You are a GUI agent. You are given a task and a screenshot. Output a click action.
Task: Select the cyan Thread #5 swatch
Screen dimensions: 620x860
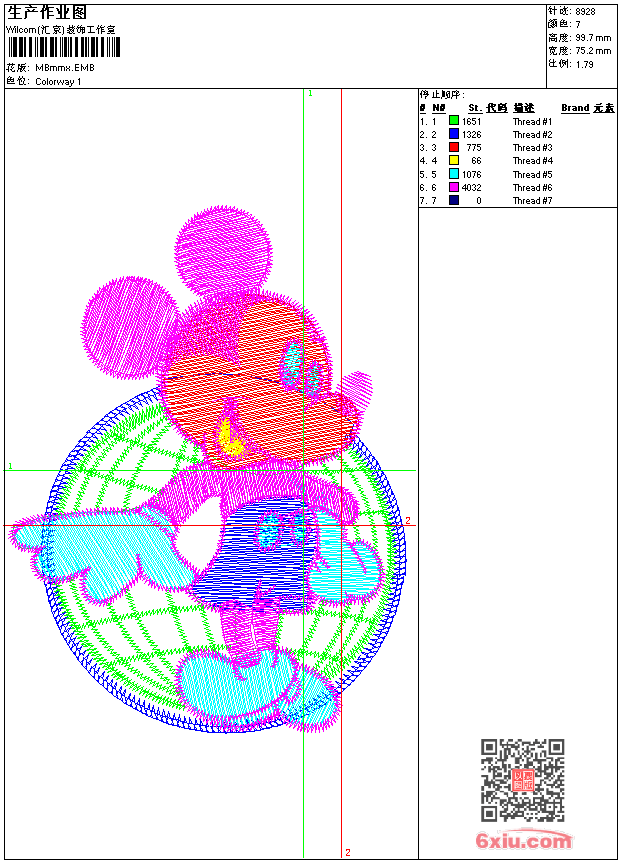click(x=454, y=174)
